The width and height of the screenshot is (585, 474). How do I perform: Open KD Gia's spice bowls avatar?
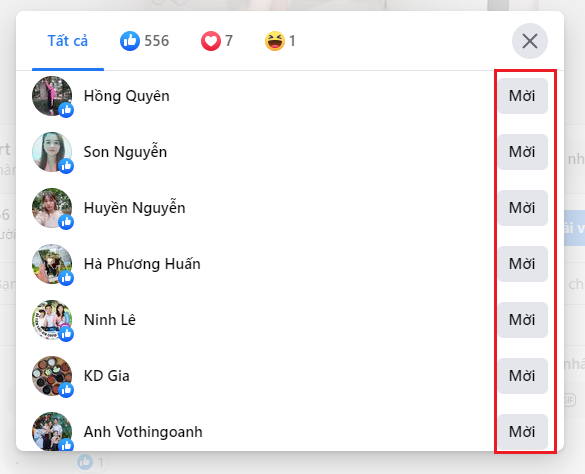coord(52,376)
